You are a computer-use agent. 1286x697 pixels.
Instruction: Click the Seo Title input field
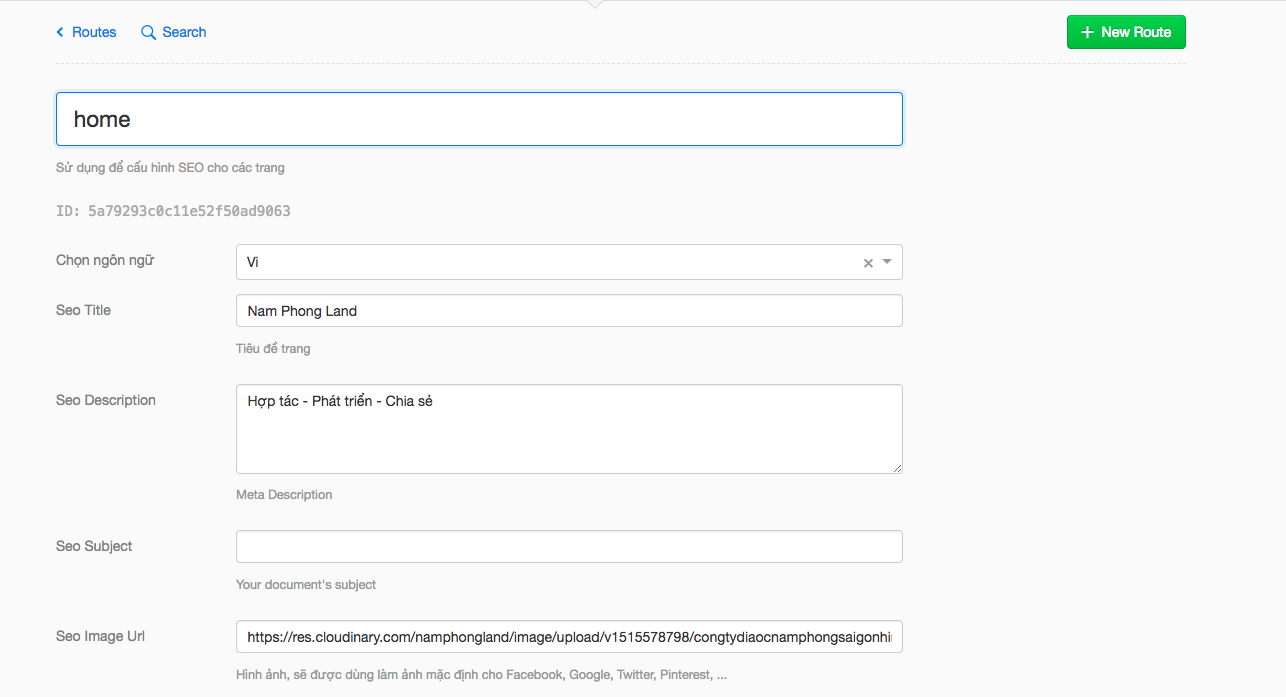tap(569, 310)
